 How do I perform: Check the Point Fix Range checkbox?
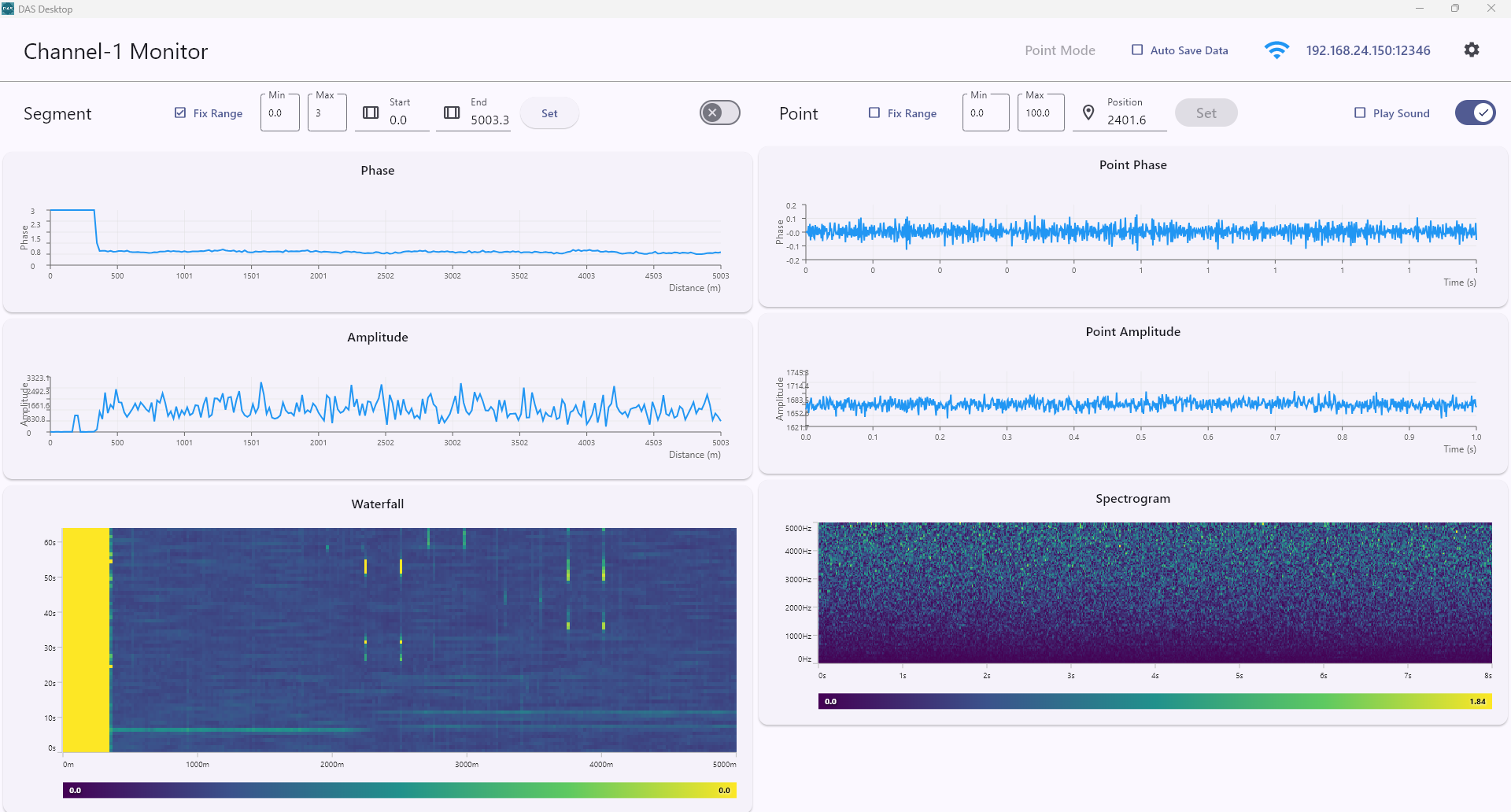tap(874, 113)
